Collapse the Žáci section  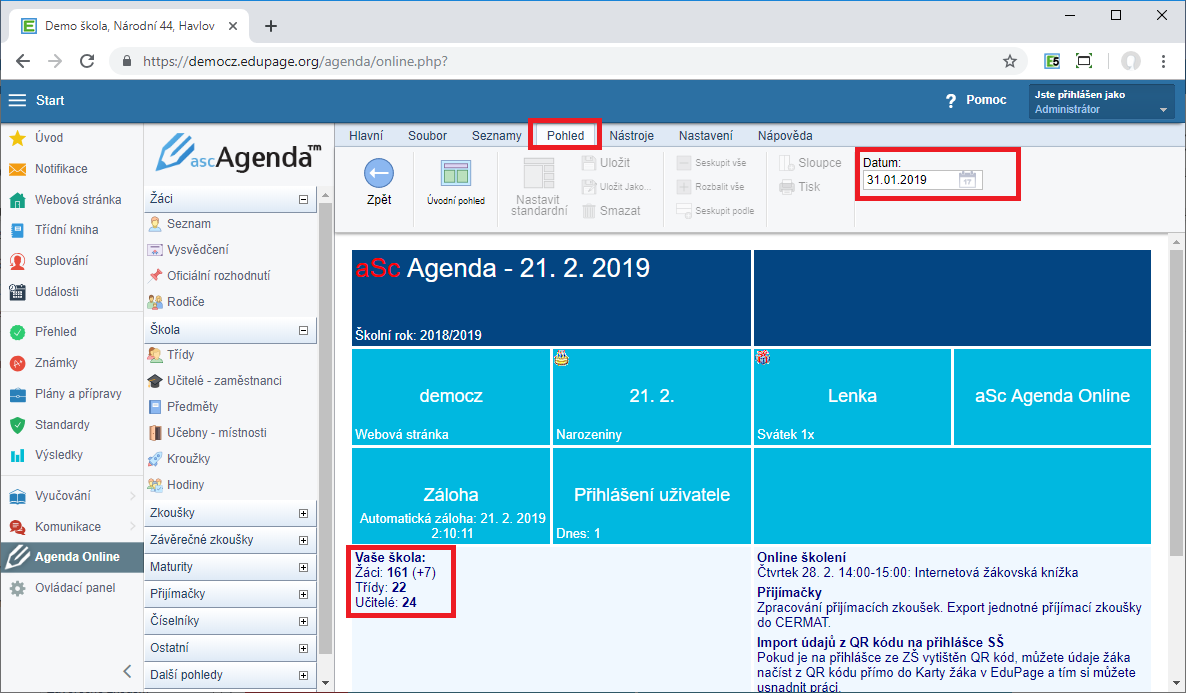303,200
